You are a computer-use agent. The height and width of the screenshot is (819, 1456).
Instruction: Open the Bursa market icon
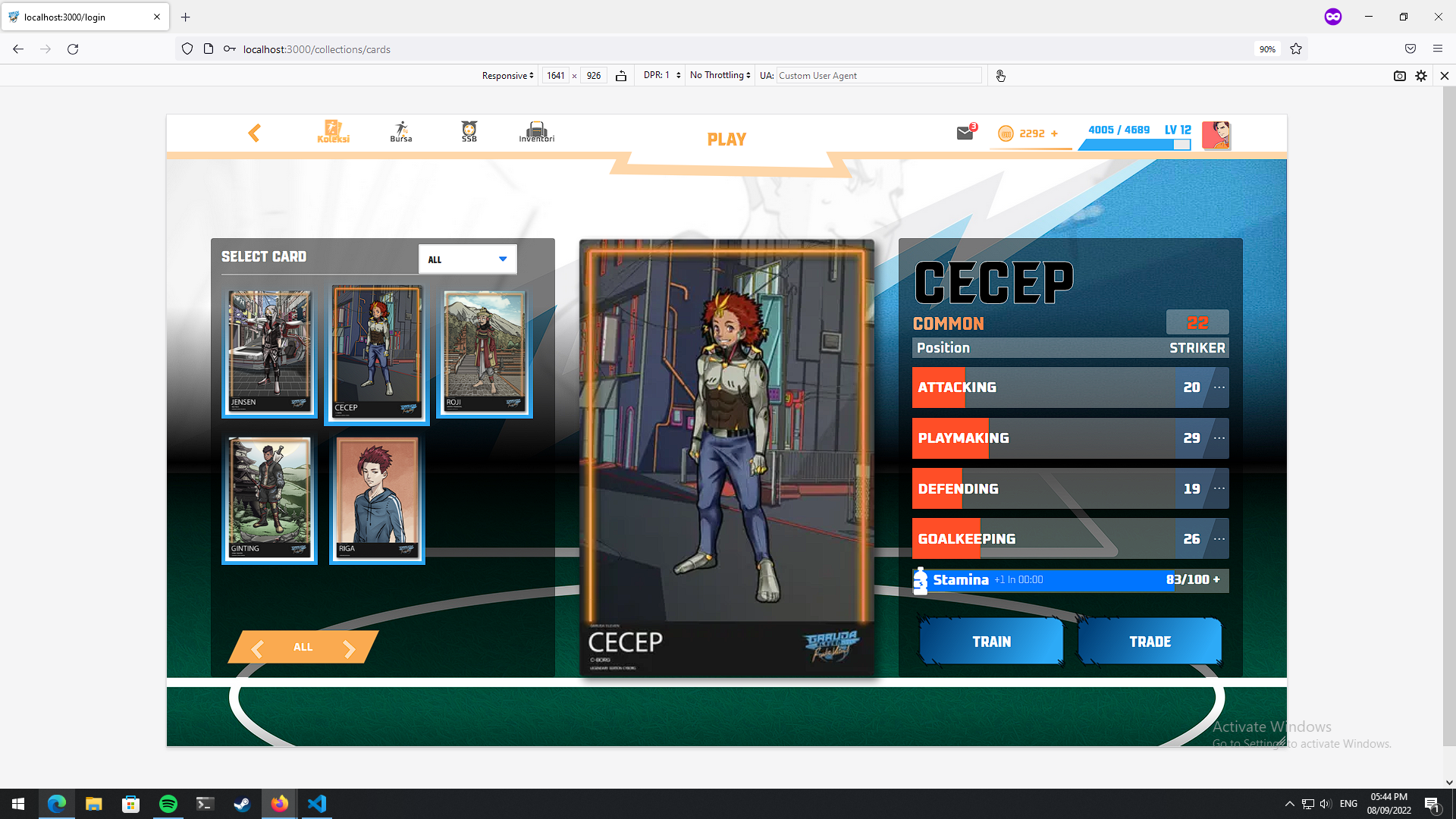point(401,131)
